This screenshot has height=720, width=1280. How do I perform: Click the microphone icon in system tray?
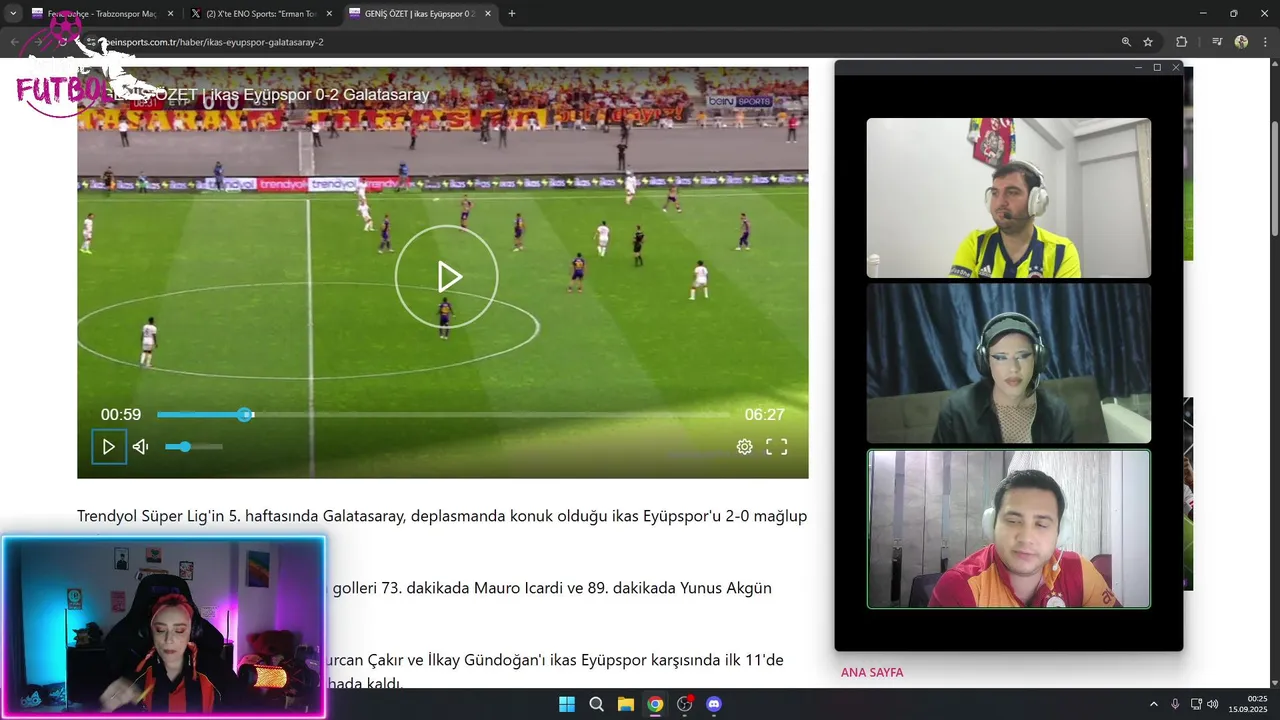(1175, 704)
